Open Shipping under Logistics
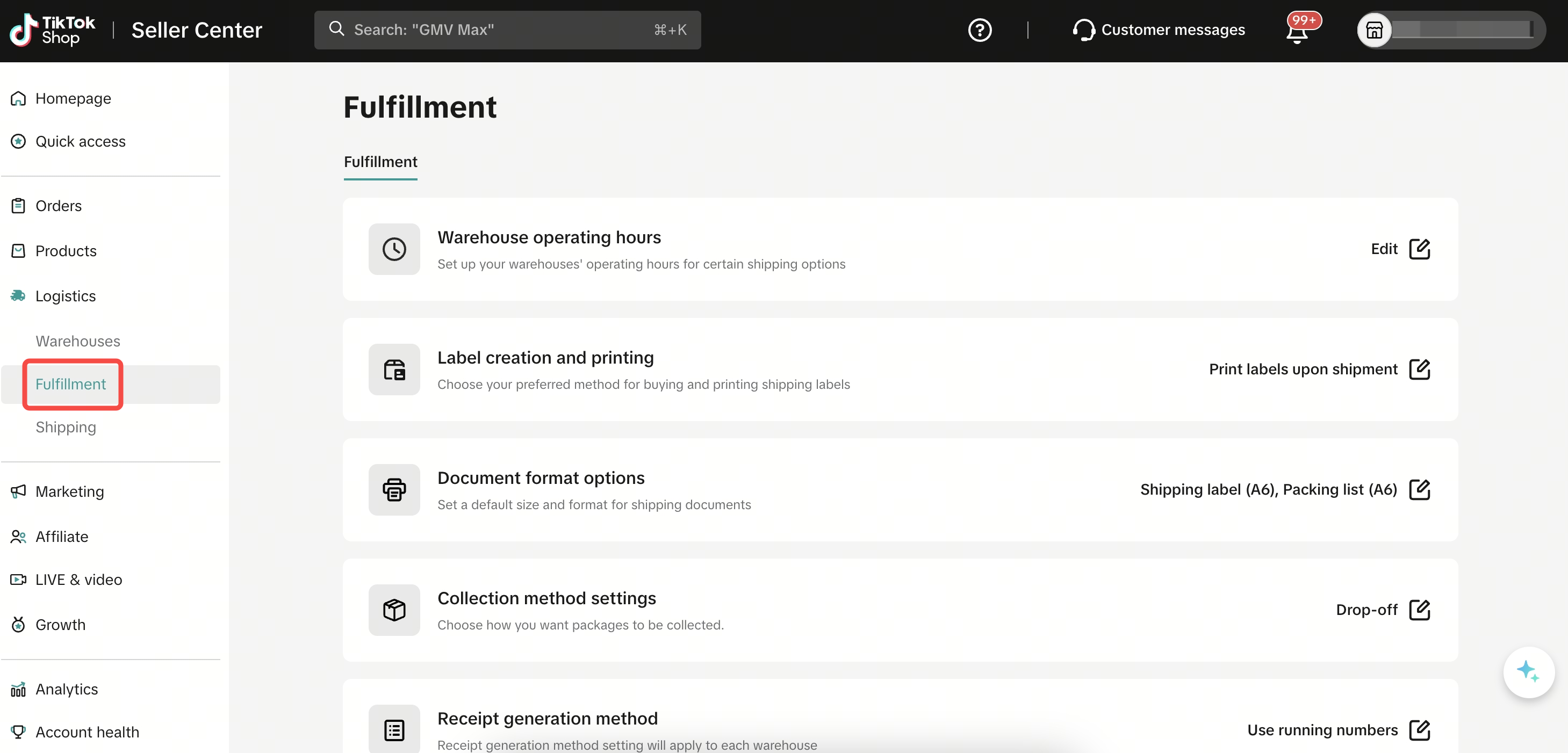Screen dimensions: 1568x753 pos(66,427)
